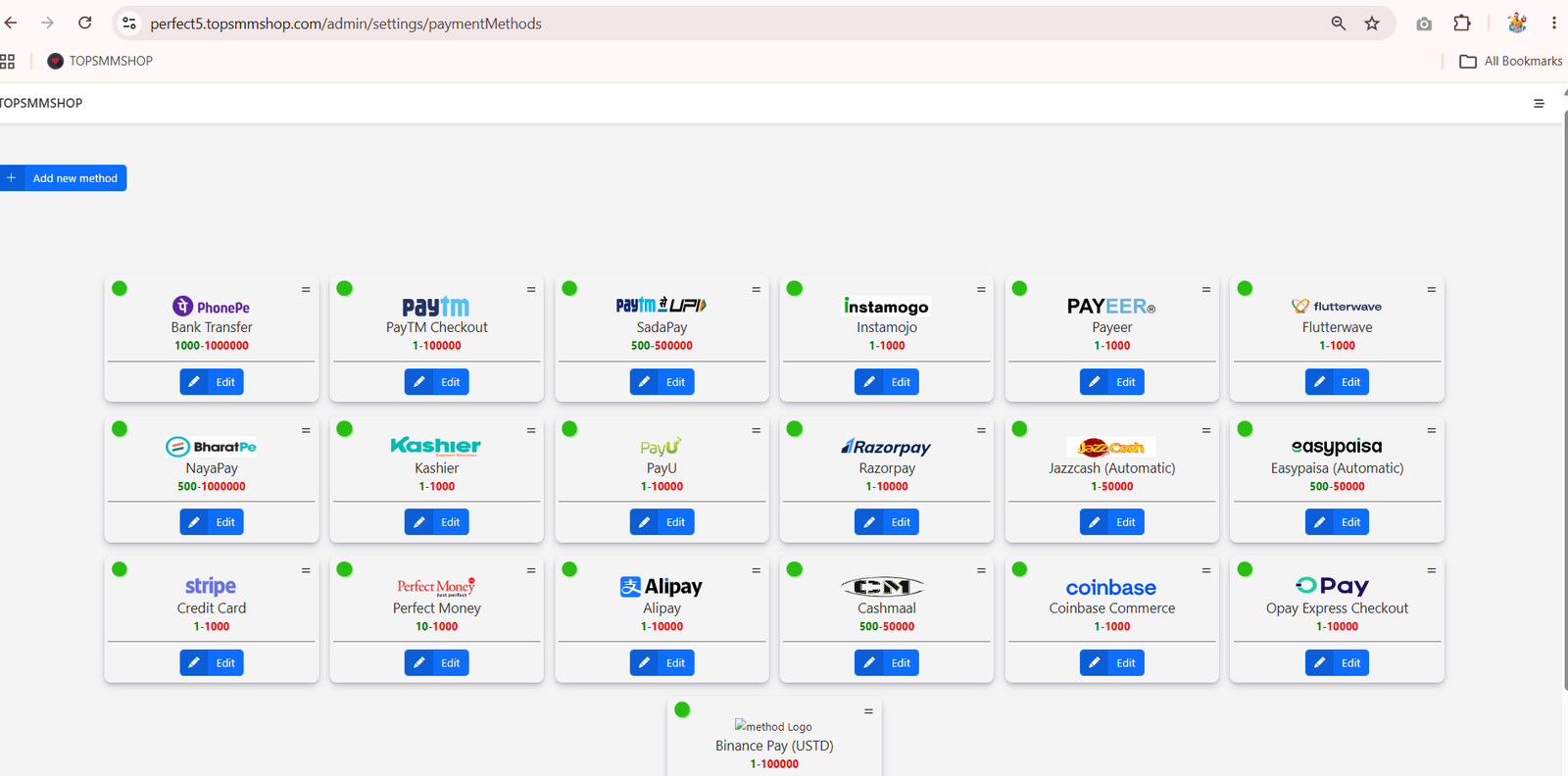This screenshot has height=776, width=1568.
Task: Click the camera icon in browser toolbar
Action: click(x=1424, y=24)
